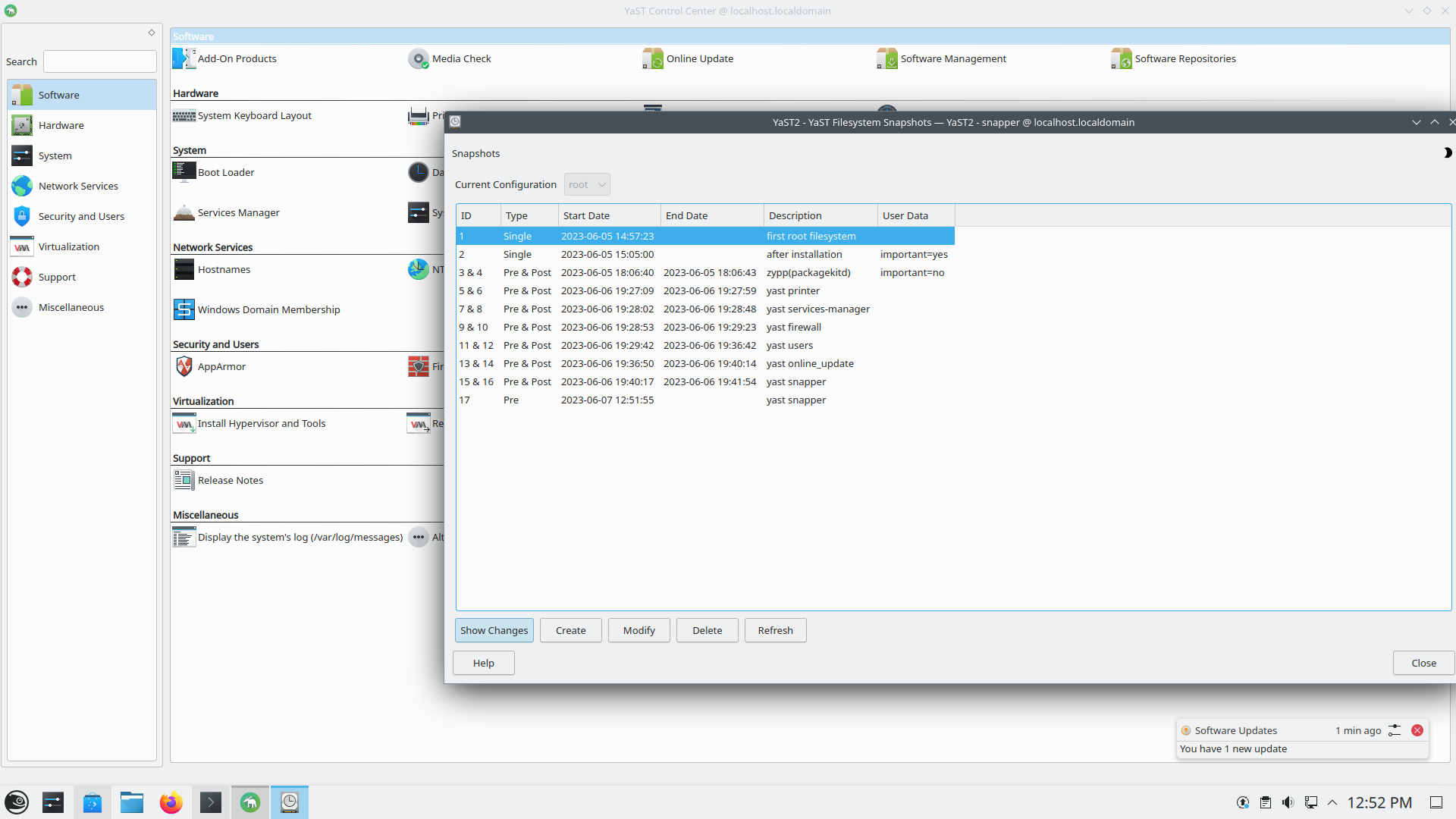Image resolution: width=1456 pixels, height=819 pixels.
Task: Open terminal Konsole from taskbar
Action: tap(211, 802)
